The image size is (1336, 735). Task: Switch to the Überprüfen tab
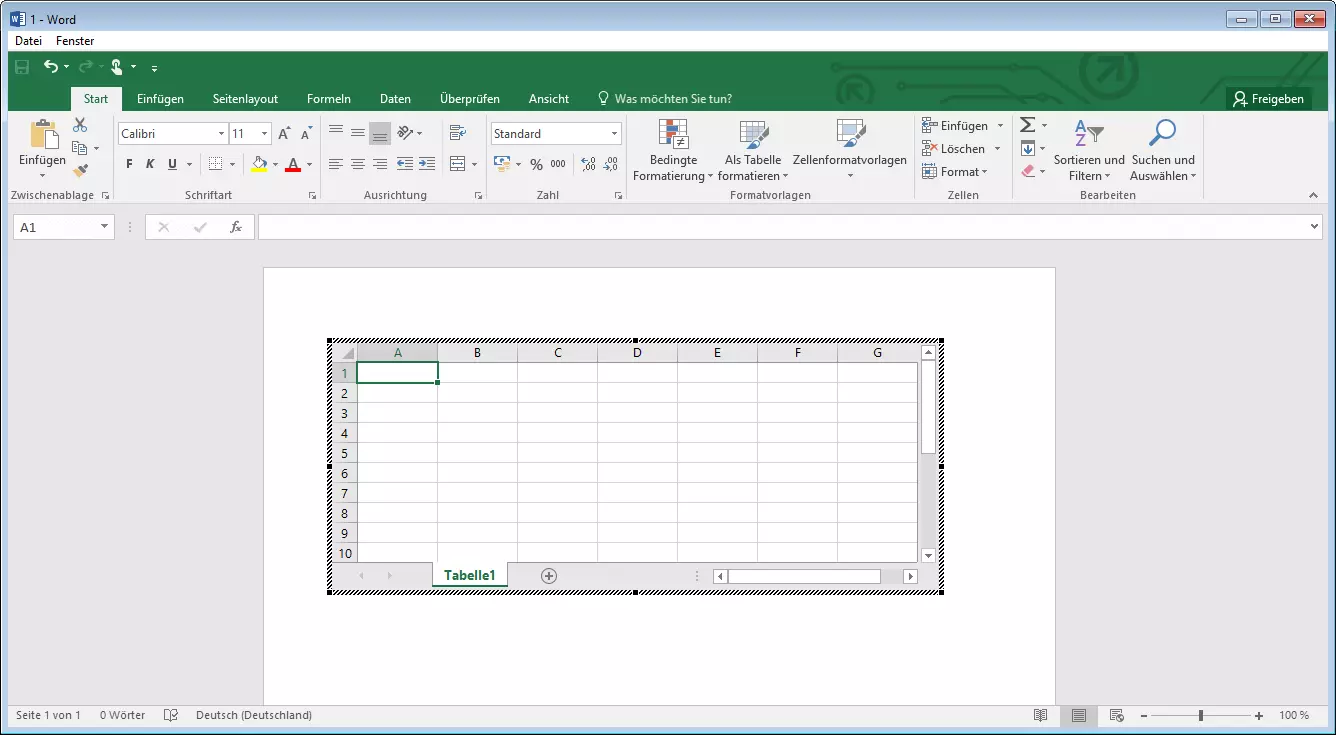coord(469,99)
